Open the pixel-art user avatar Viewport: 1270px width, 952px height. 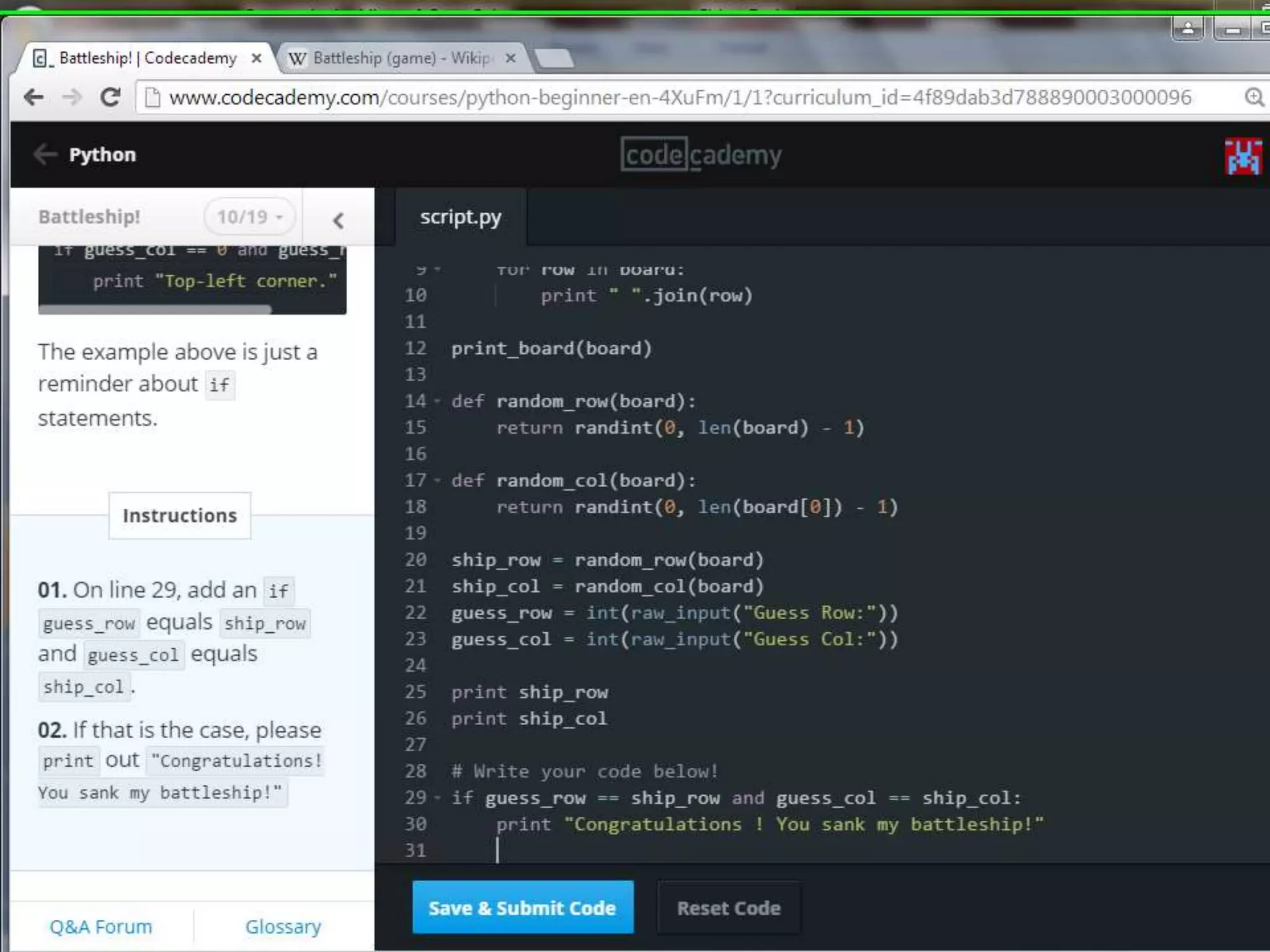point(1242,156)
